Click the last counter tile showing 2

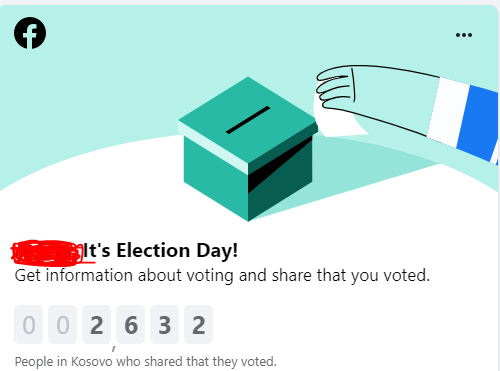(x=198, y=324)
